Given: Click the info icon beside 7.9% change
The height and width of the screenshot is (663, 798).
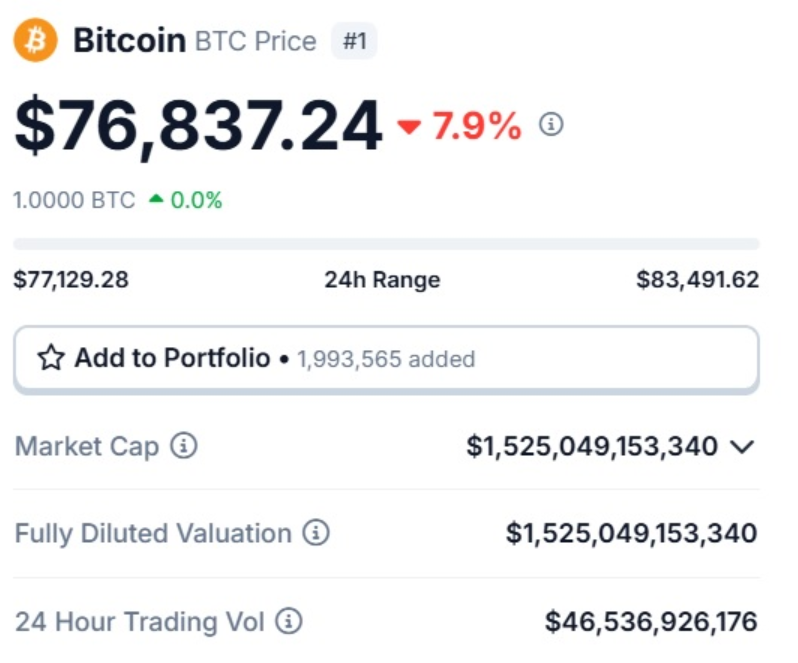Looking at the screenshot, I should [x=551, y=125].
